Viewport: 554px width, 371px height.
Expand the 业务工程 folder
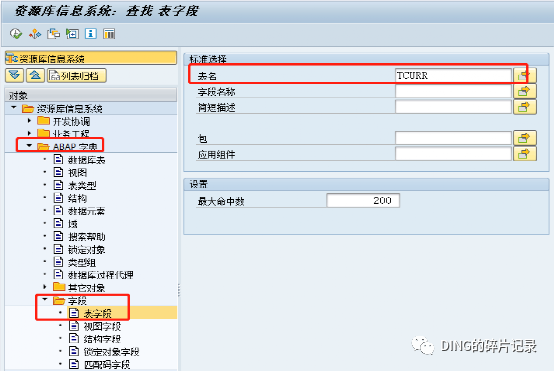(29, 133)
